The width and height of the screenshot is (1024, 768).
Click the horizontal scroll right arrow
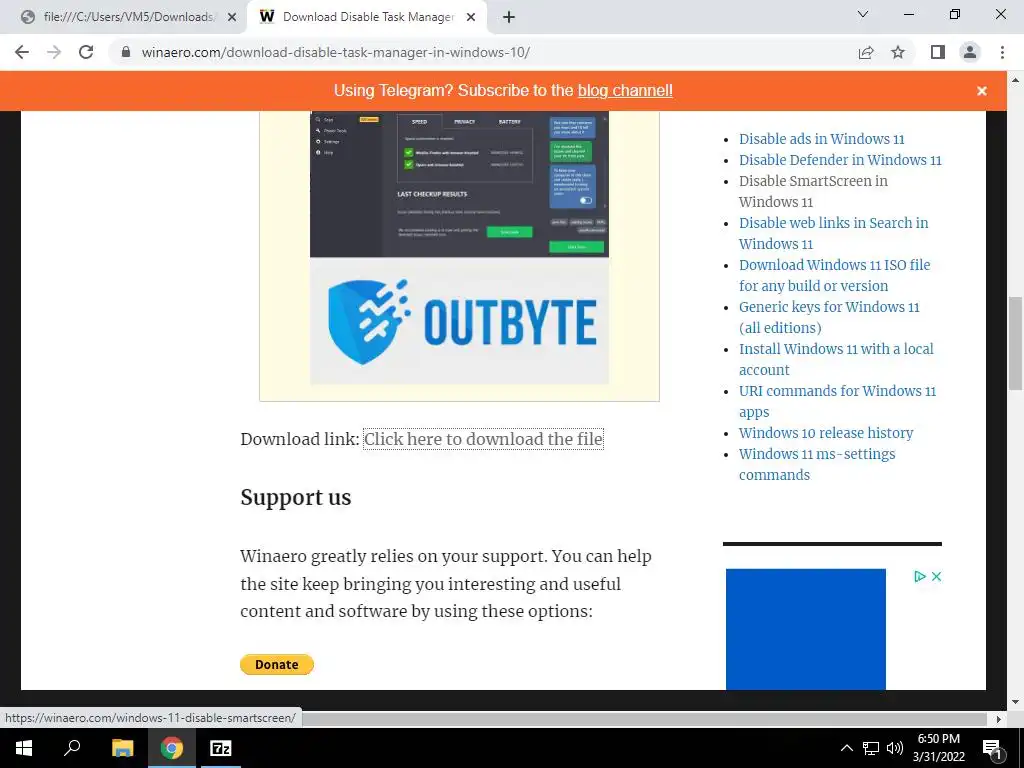[999, 718]
